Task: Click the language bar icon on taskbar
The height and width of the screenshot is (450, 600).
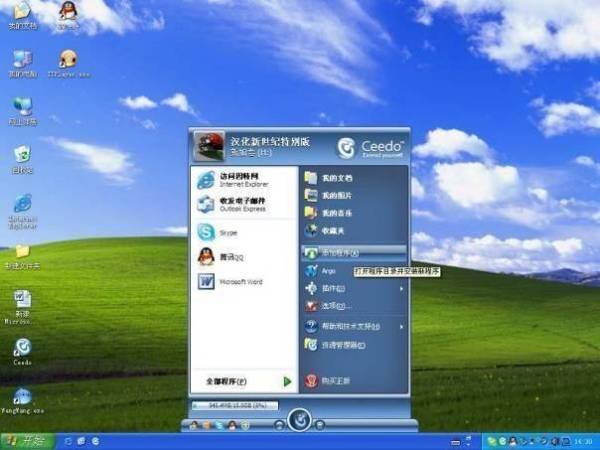Action: [x=455, y=442]
